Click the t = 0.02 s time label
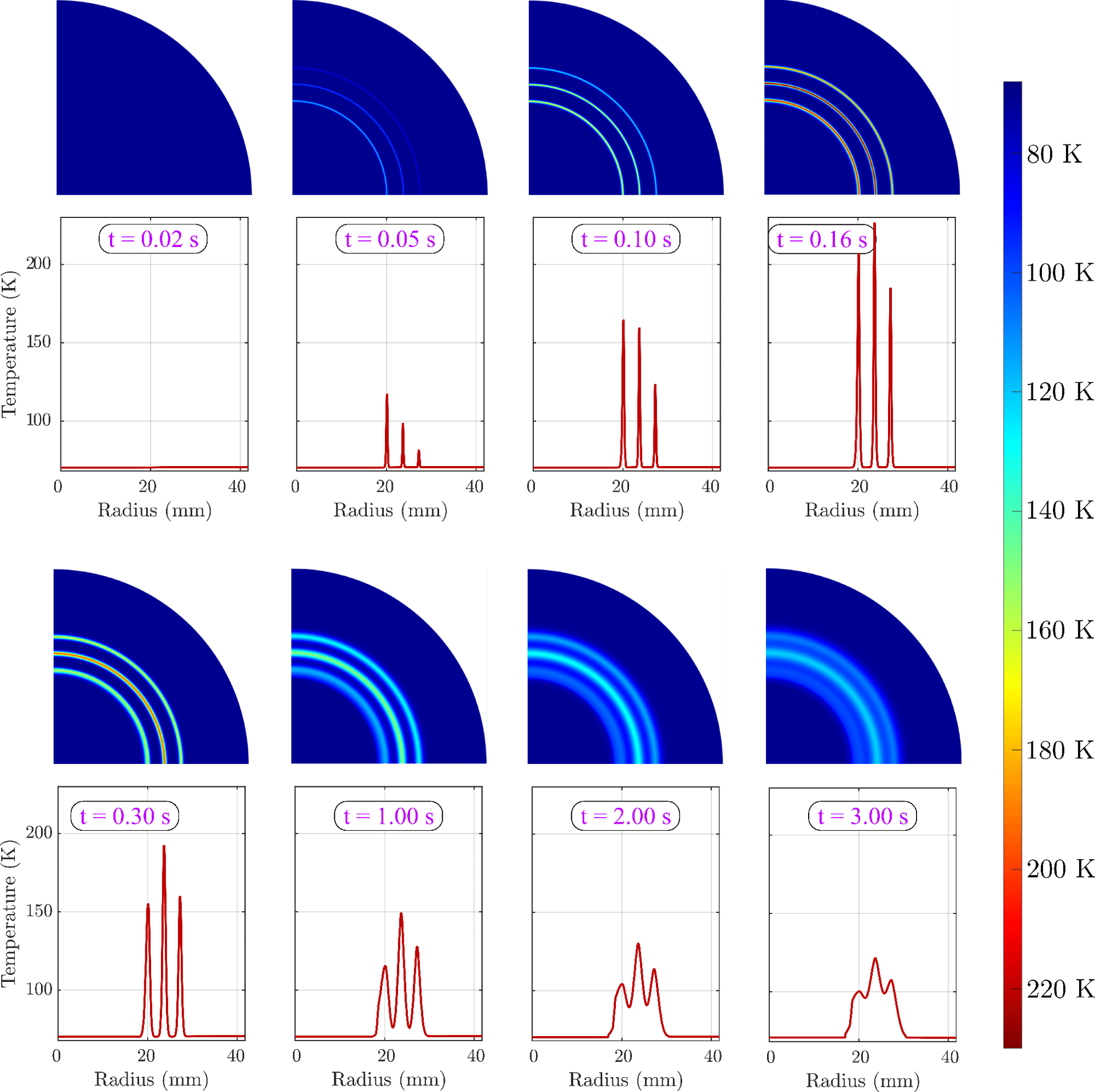The height and width of the screenshot is (1092, 1095). point(153,239)
